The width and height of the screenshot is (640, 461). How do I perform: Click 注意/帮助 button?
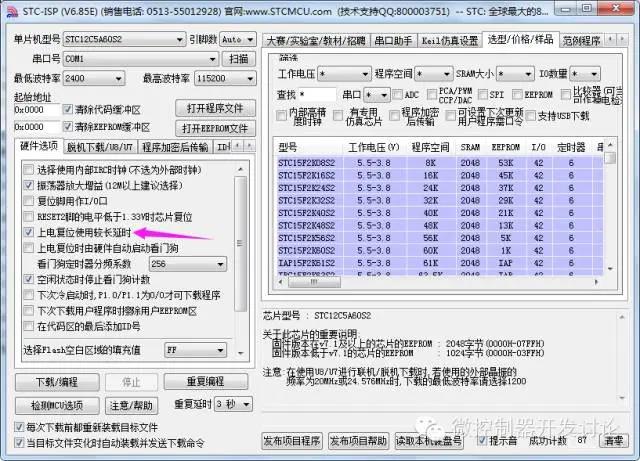pos(131,405)
